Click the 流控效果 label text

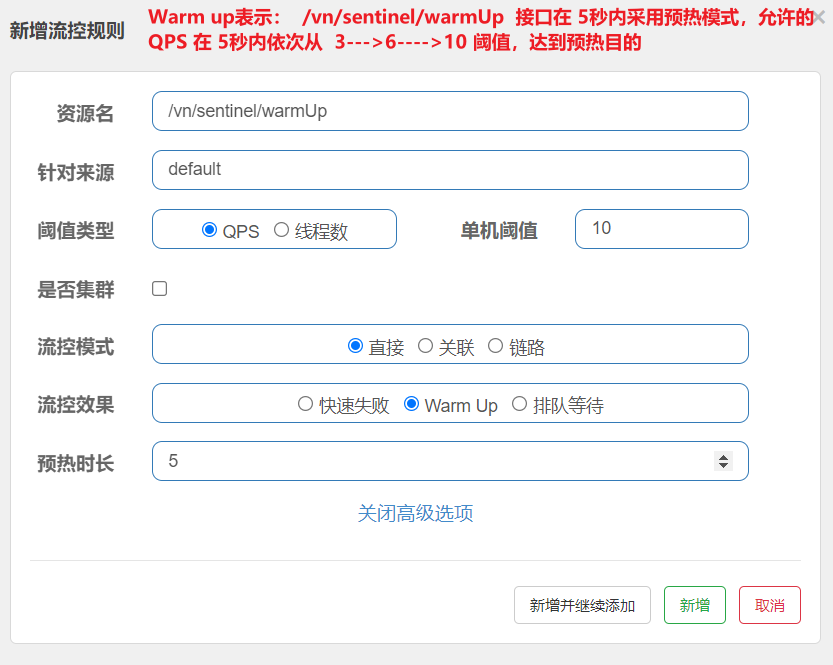[x=75, y=405]
